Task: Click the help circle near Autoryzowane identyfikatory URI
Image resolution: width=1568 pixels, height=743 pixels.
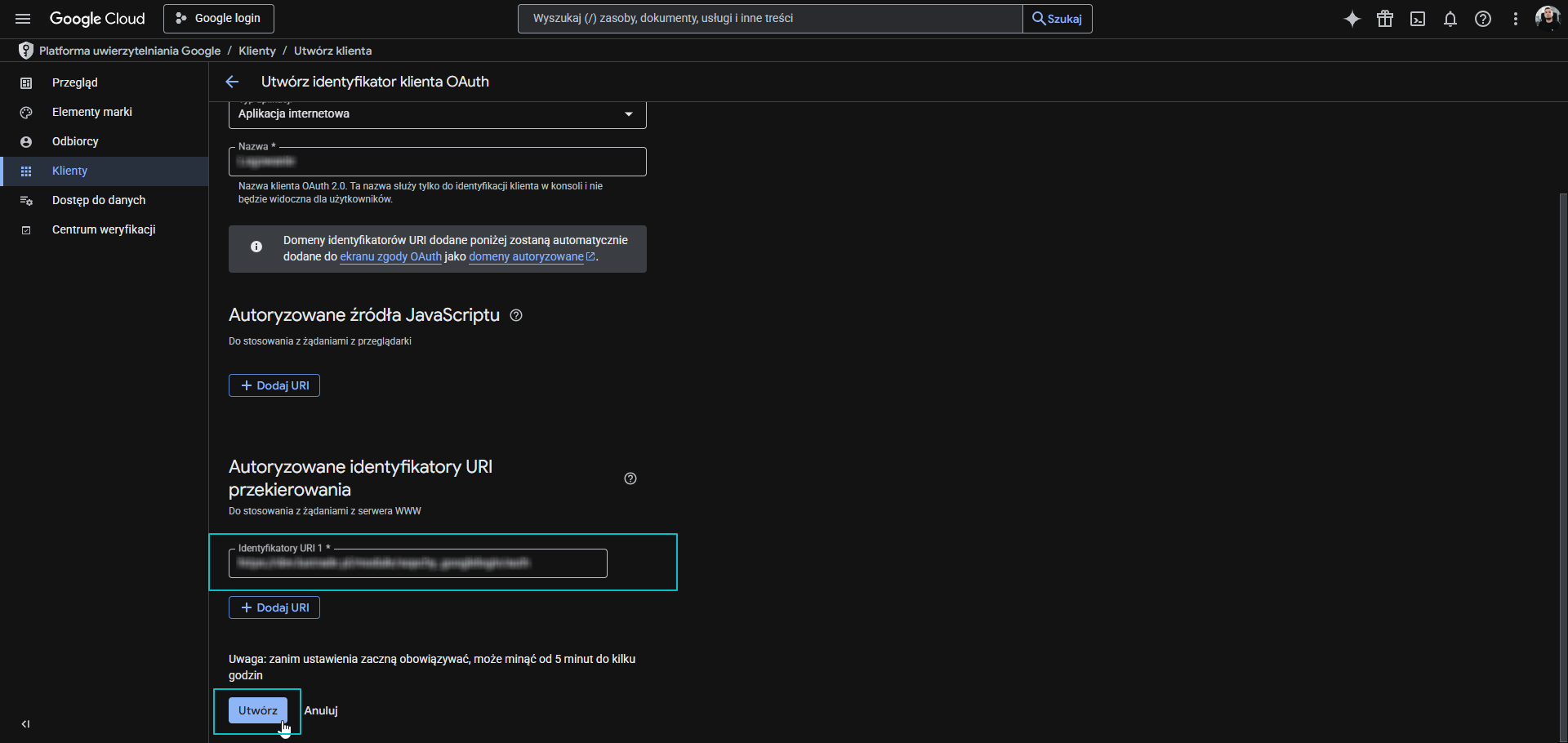Action: point(630,478)
